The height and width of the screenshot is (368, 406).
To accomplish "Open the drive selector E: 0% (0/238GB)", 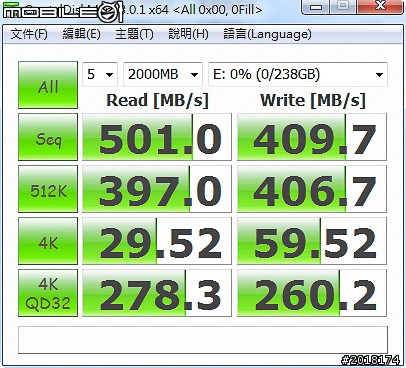I will point(298,74).
